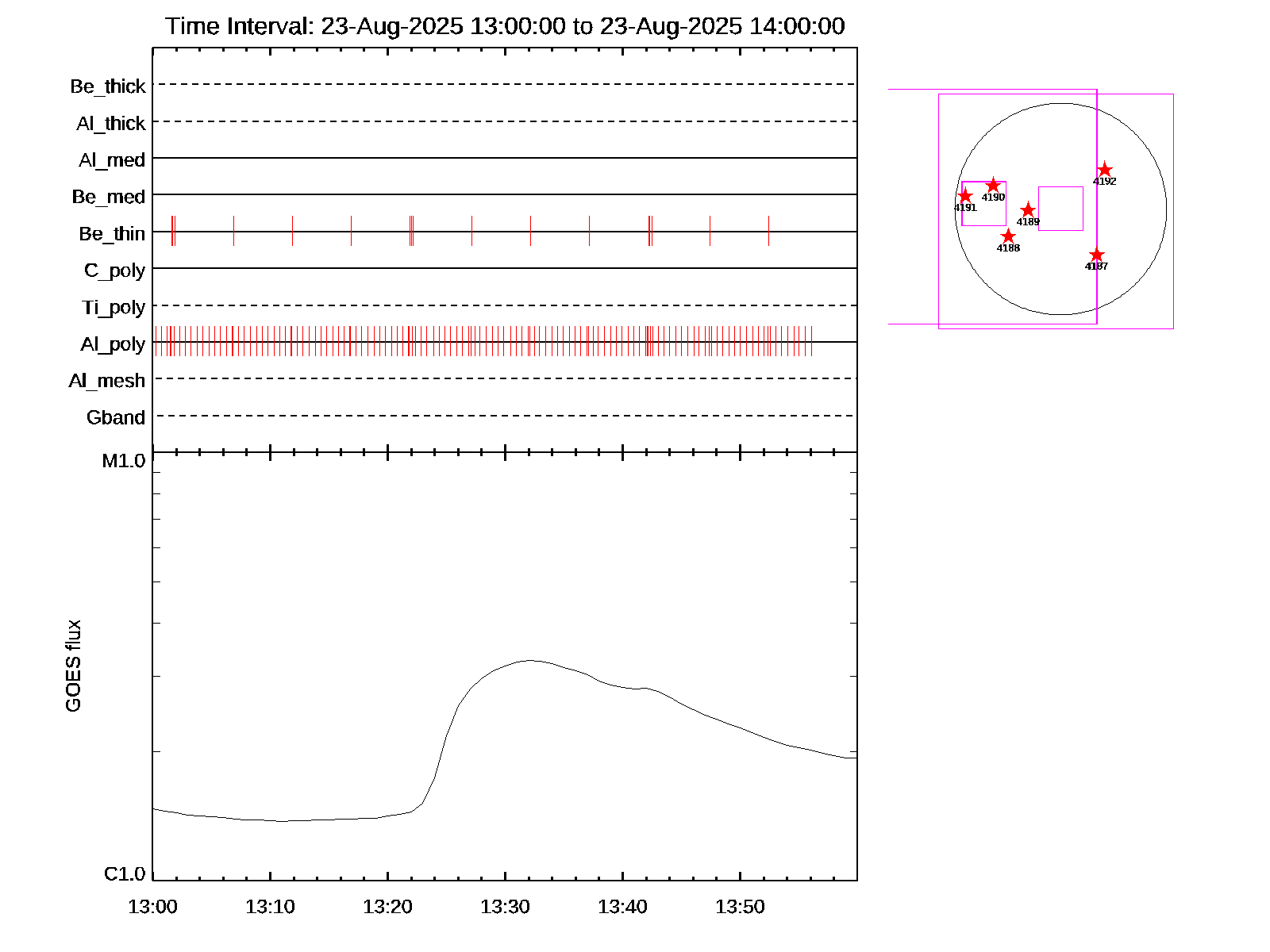Screen dimensions: 1270x952
Task: Click the Gband filter row label
Action: click(116, 417)
